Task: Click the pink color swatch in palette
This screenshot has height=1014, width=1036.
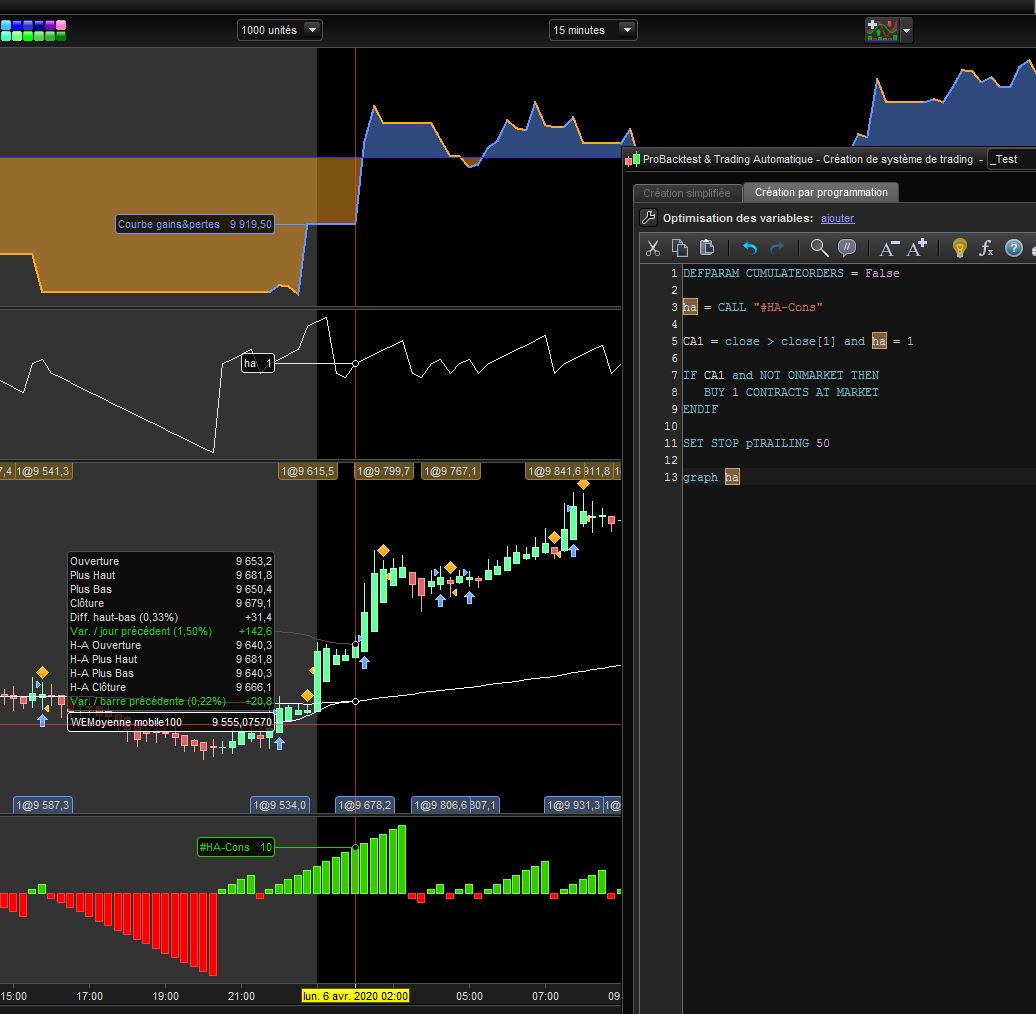Action: 61,25
